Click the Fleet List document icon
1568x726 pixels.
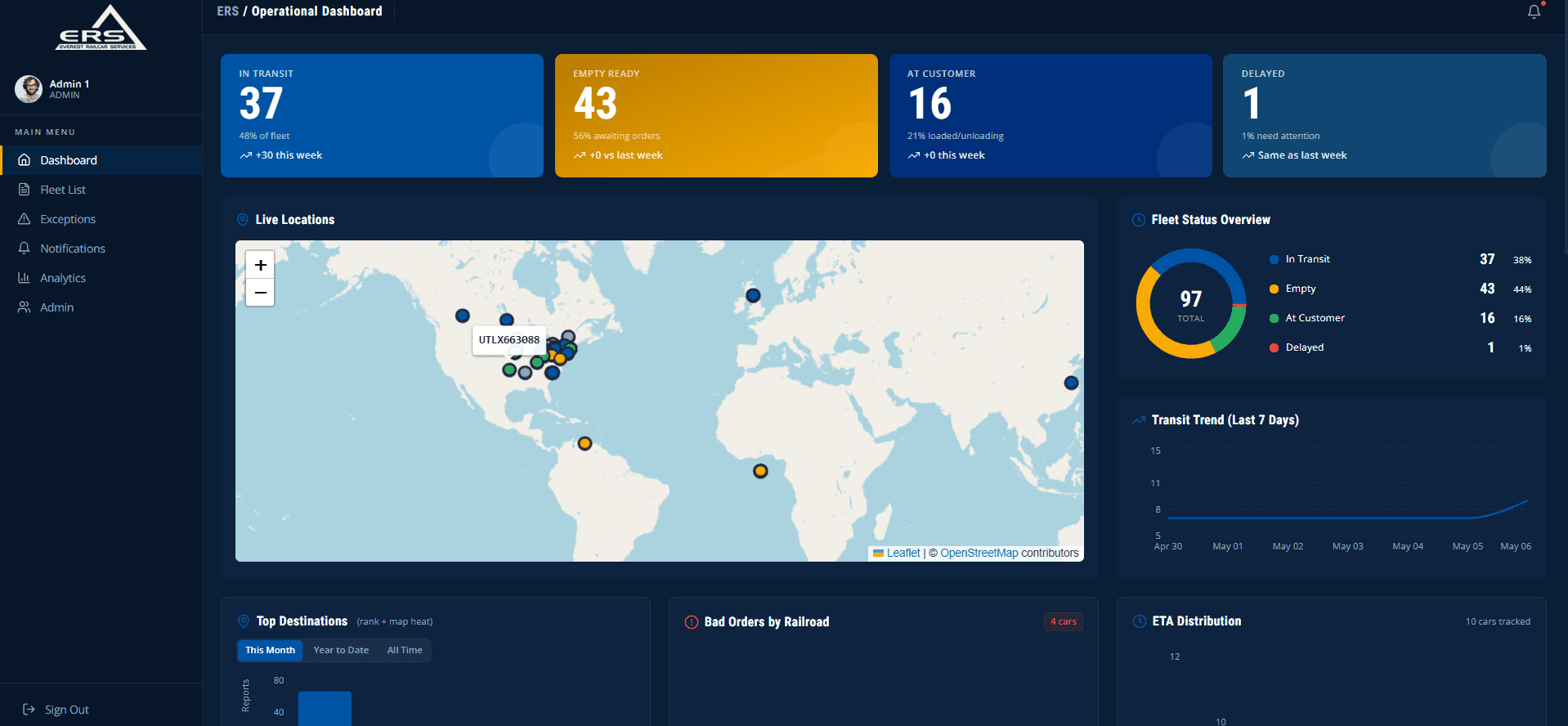[25, 190]
